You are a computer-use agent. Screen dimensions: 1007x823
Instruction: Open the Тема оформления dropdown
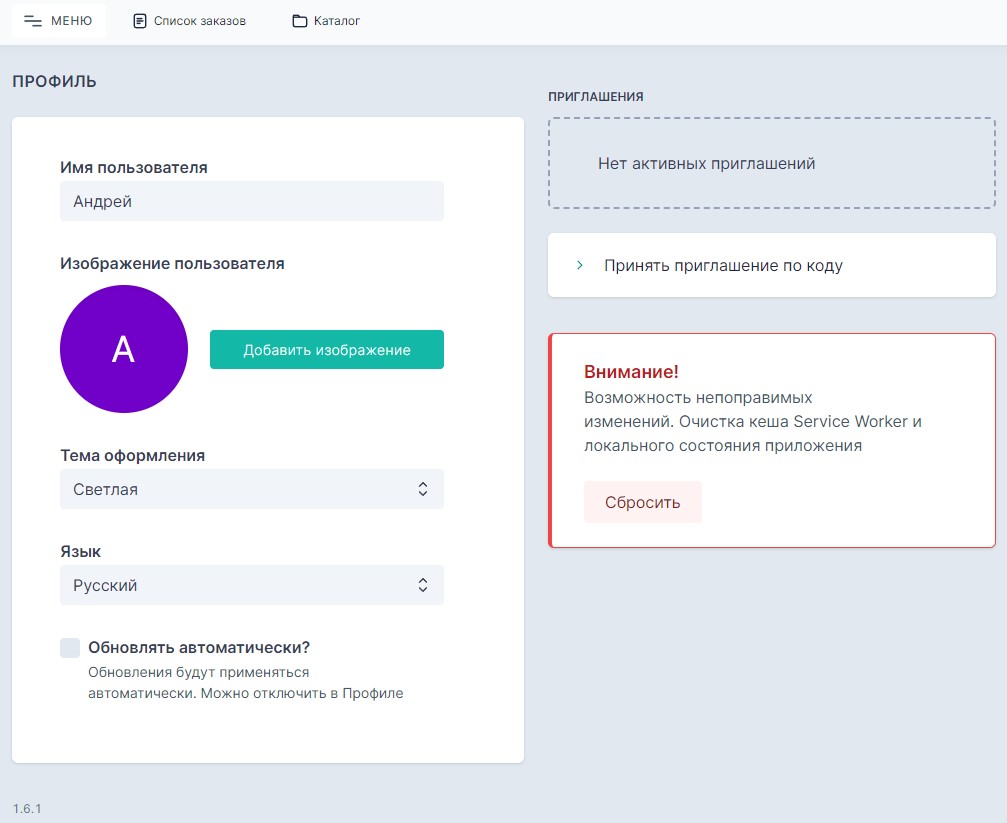[251, 489]
